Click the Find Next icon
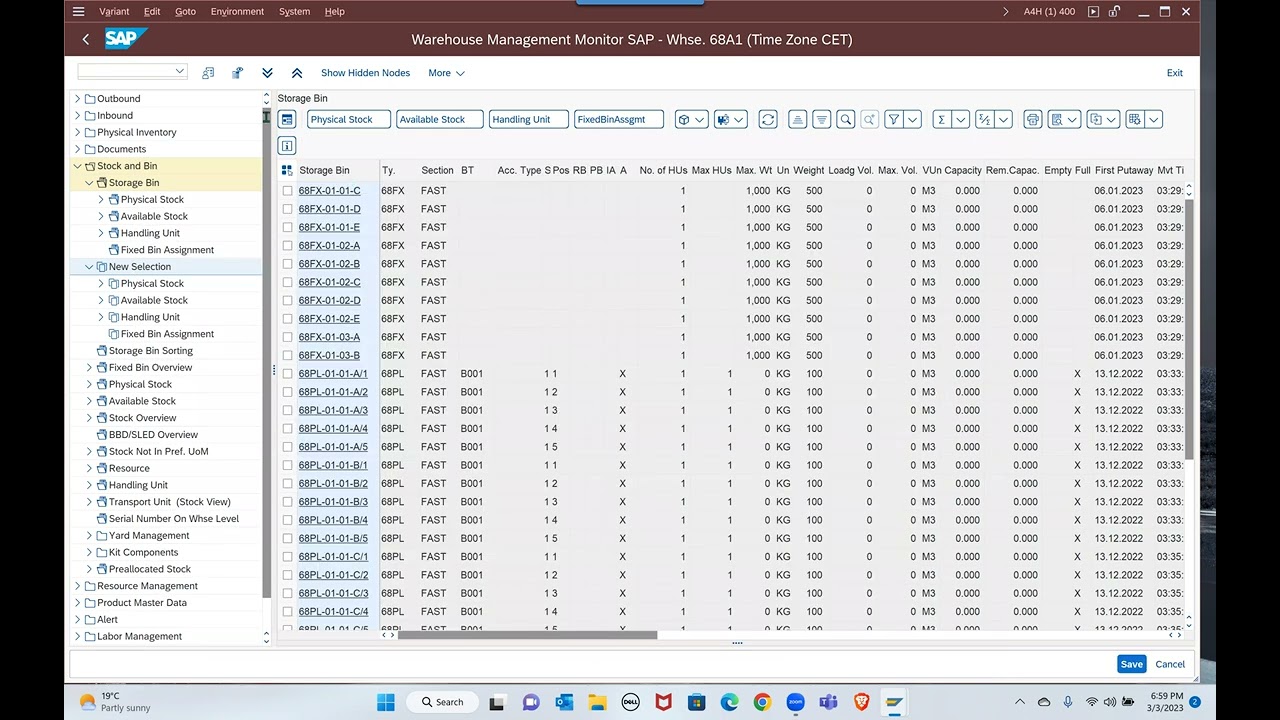Viewport: 1280px width, 720px height. pyautogui.click(x=870, y=119)
